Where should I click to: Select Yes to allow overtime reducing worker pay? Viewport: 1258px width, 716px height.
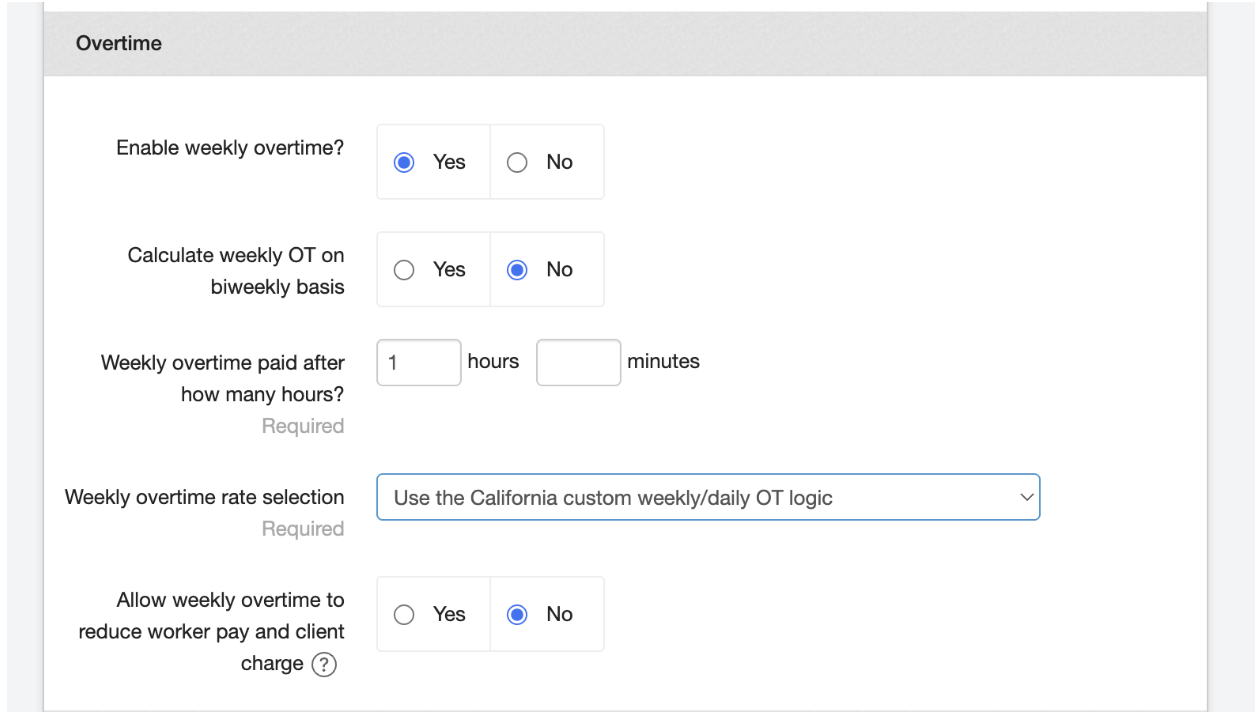click(x=404, y=614)
